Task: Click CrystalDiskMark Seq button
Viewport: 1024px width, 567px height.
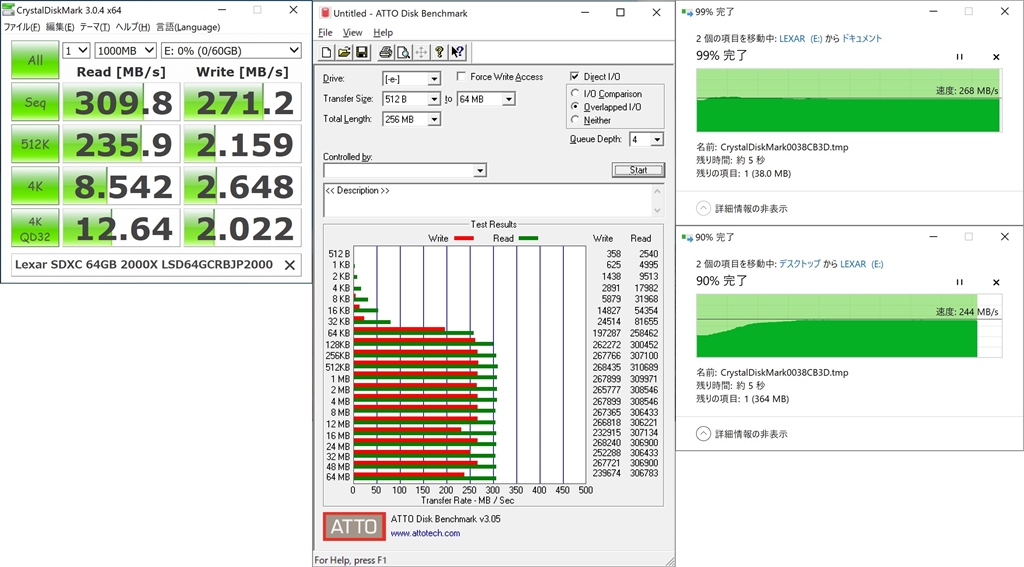Action: coord(35,103)
